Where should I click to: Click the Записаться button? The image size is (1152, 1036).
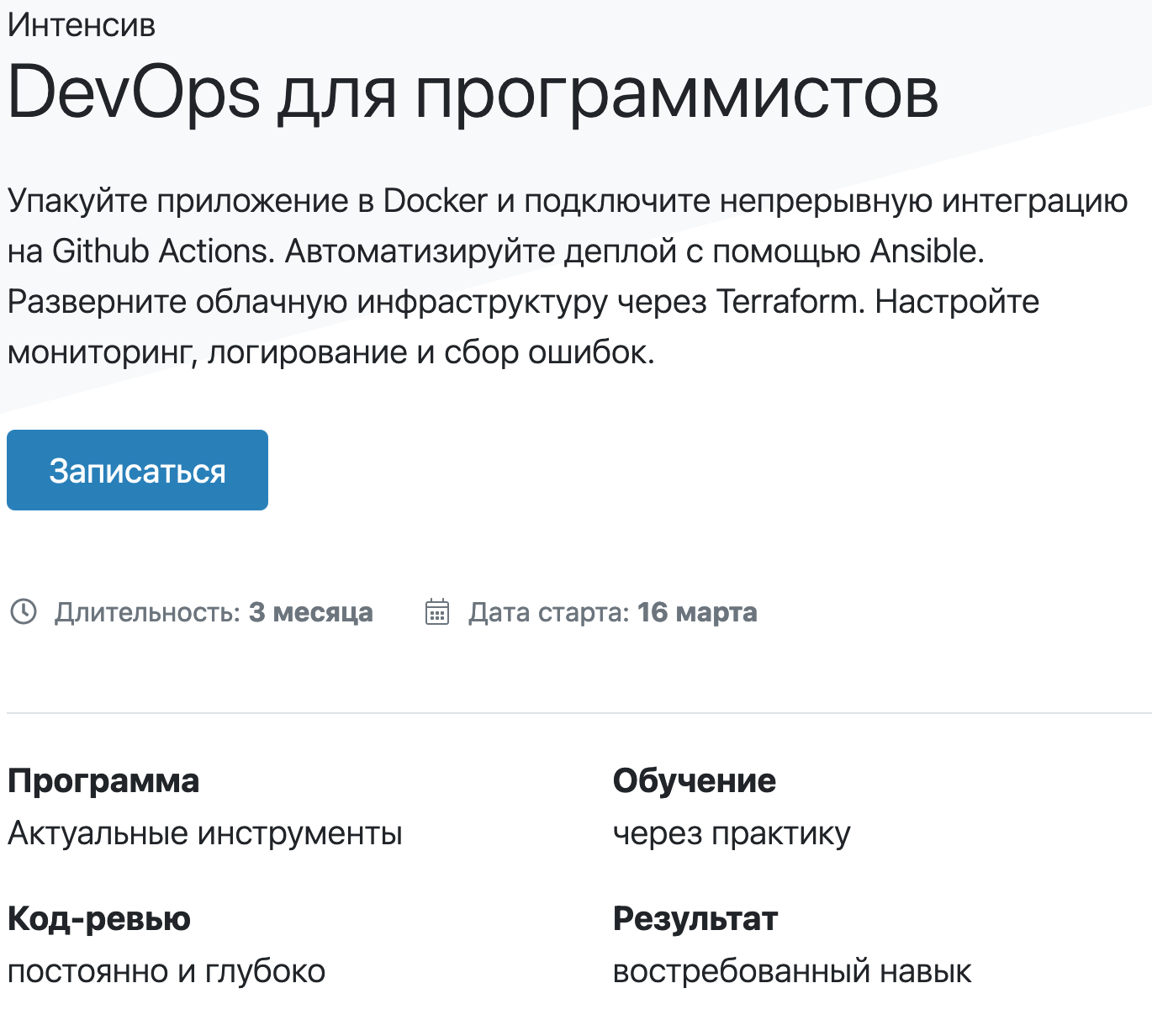click(137, 470)
